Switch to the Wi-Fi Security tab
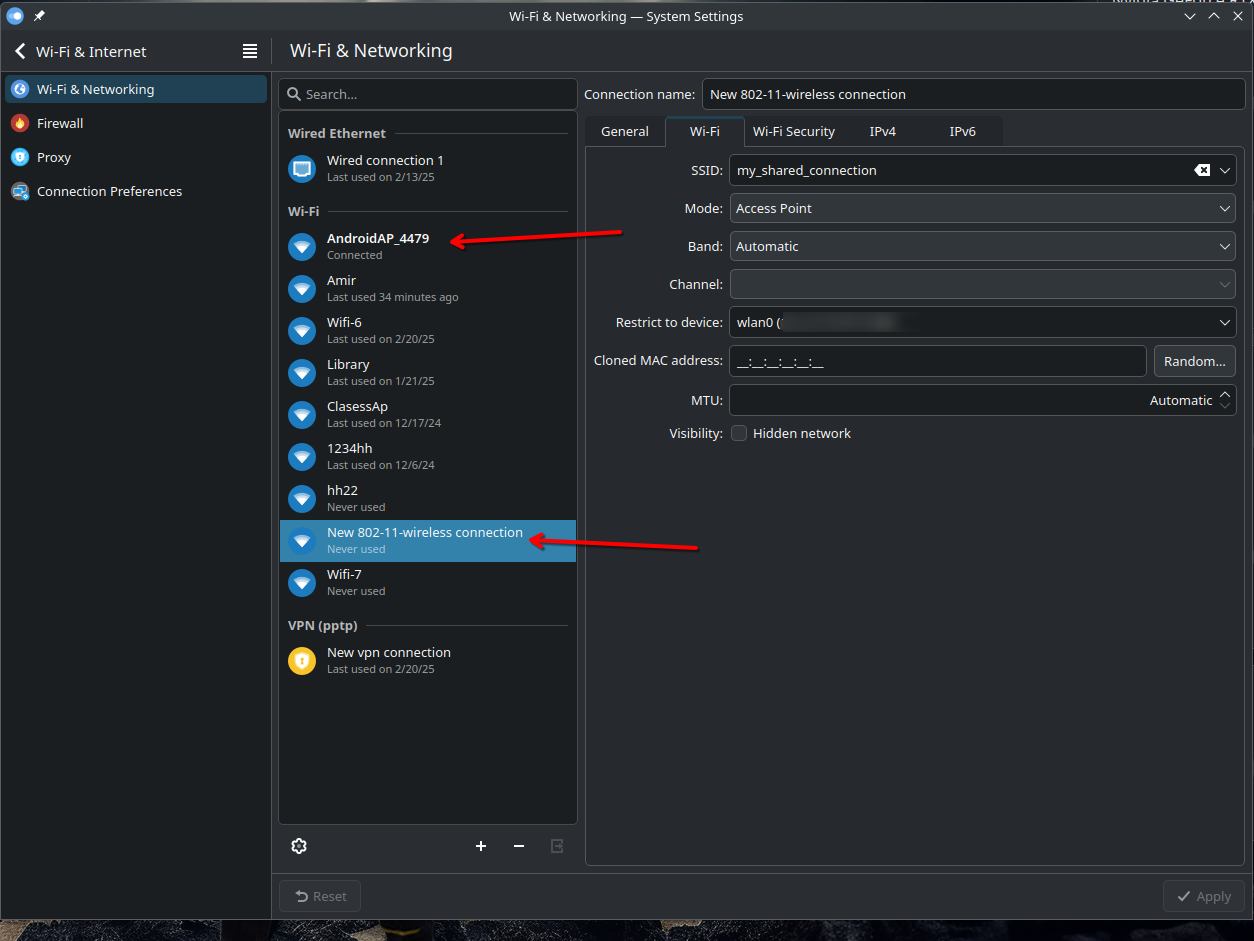This screenshot has height=941, width=1254. (794, 131)
